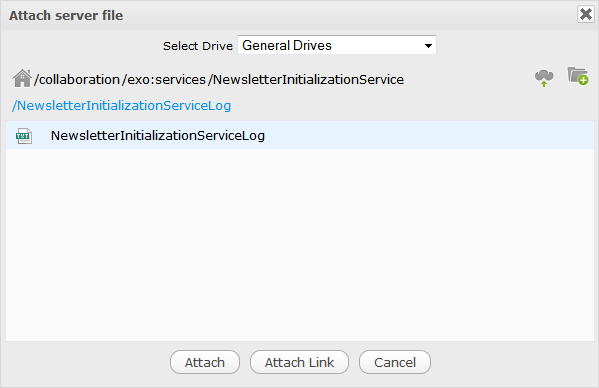Create a new folder with the folder-plus icon
599x388 pixels.
click(578, 76)
